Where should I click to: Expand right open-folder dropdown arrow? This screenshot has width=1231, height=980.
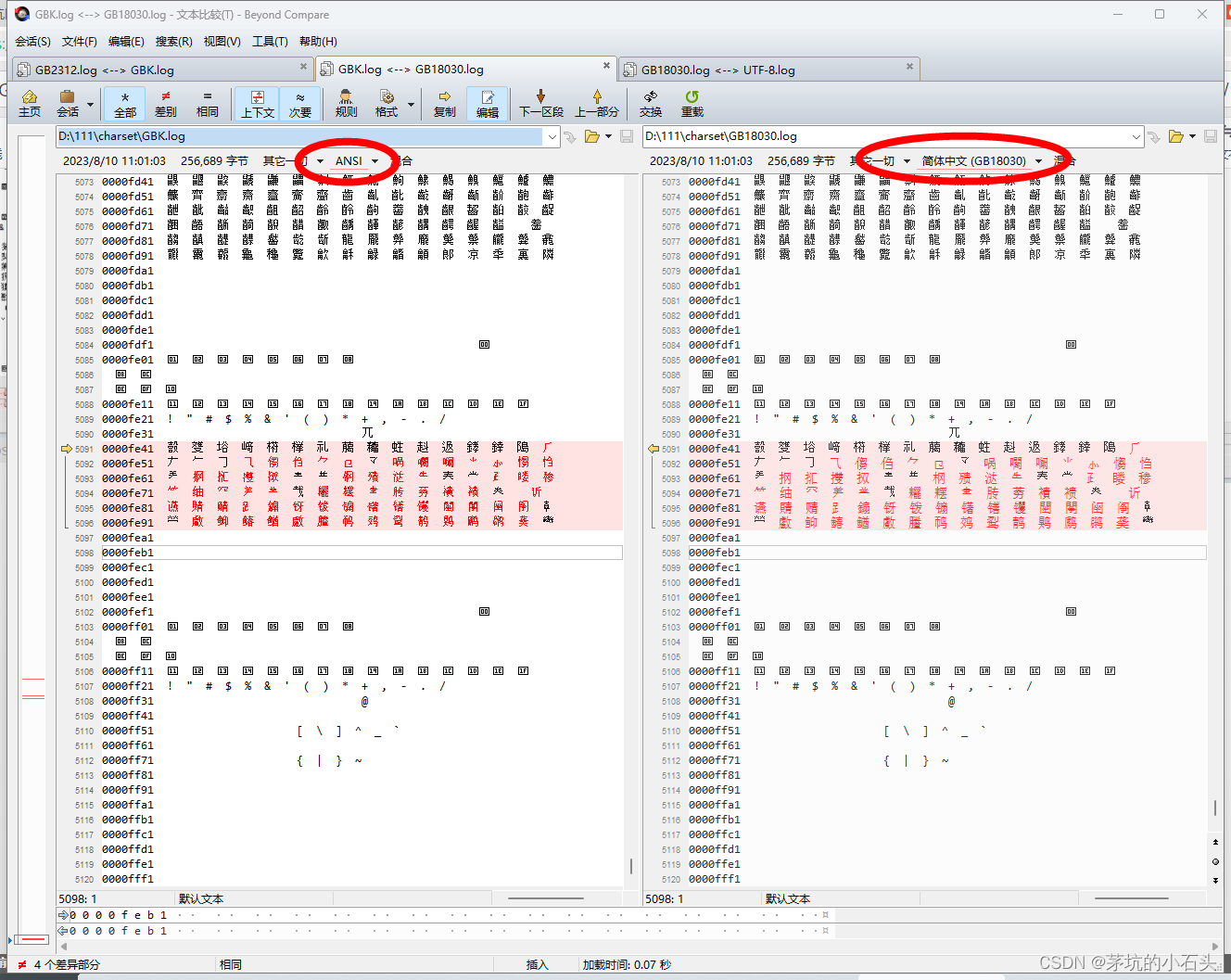point(1192,136)
